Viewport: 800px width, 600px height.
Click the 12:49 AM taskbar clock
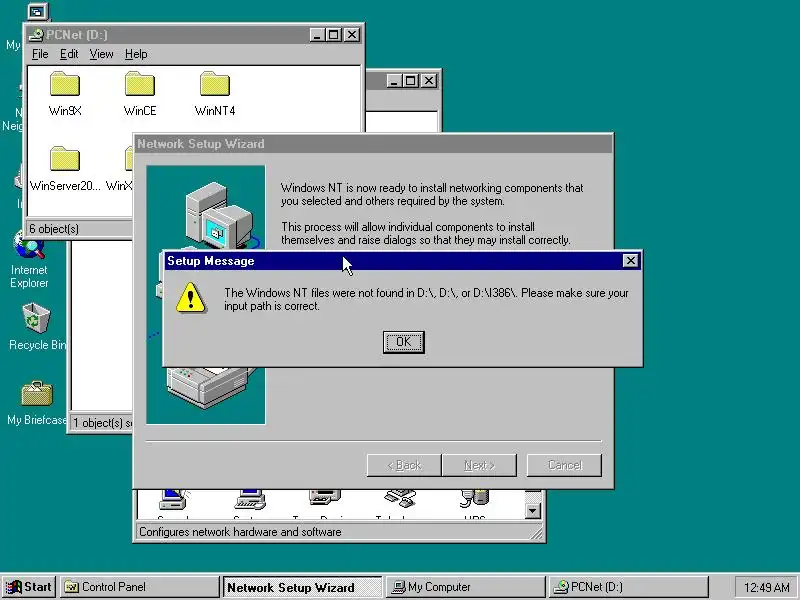point(766,587)
